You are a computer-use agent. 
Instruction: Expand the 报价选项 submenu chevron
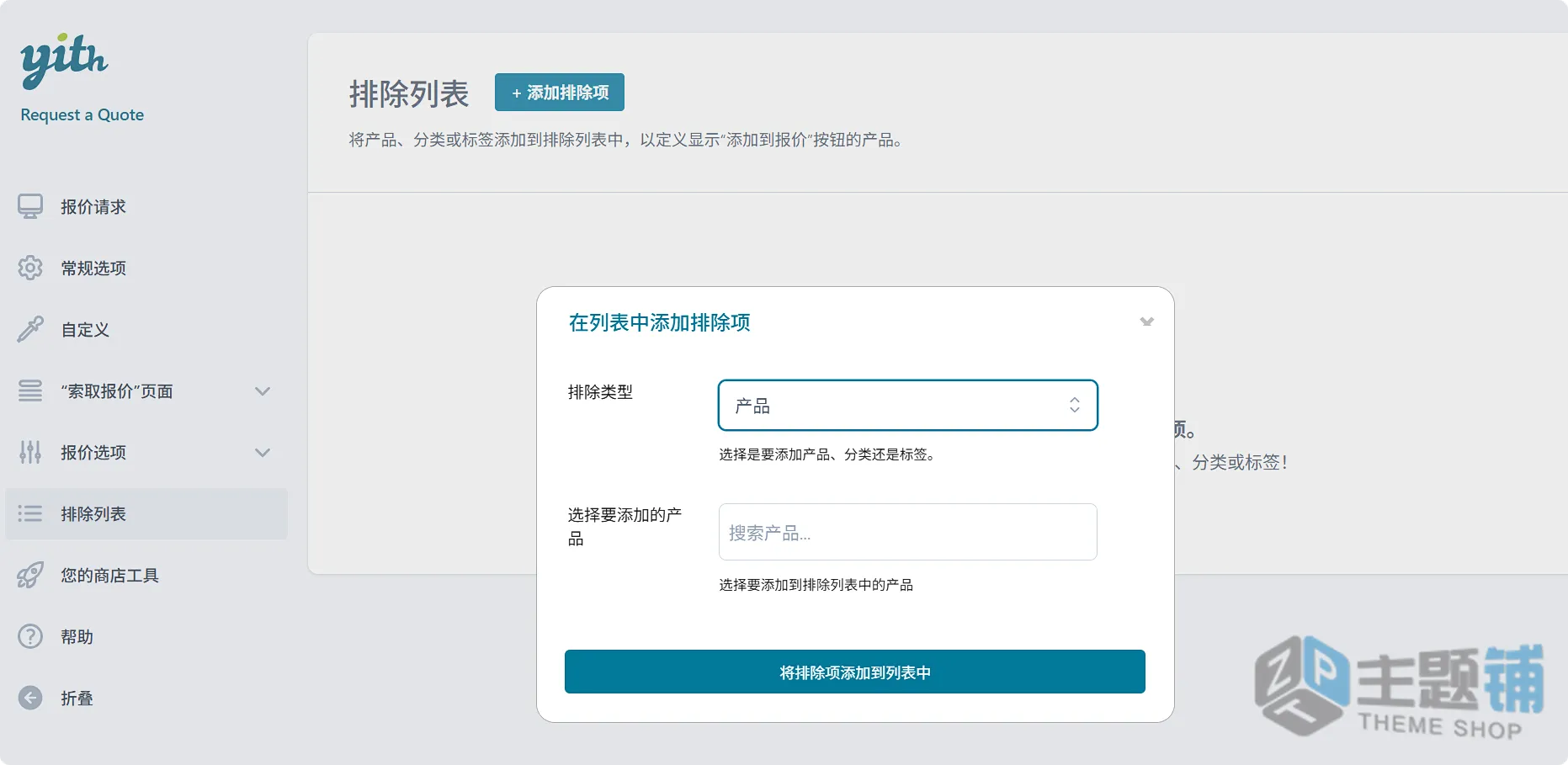pyautogui.click(x=263, y=453)
